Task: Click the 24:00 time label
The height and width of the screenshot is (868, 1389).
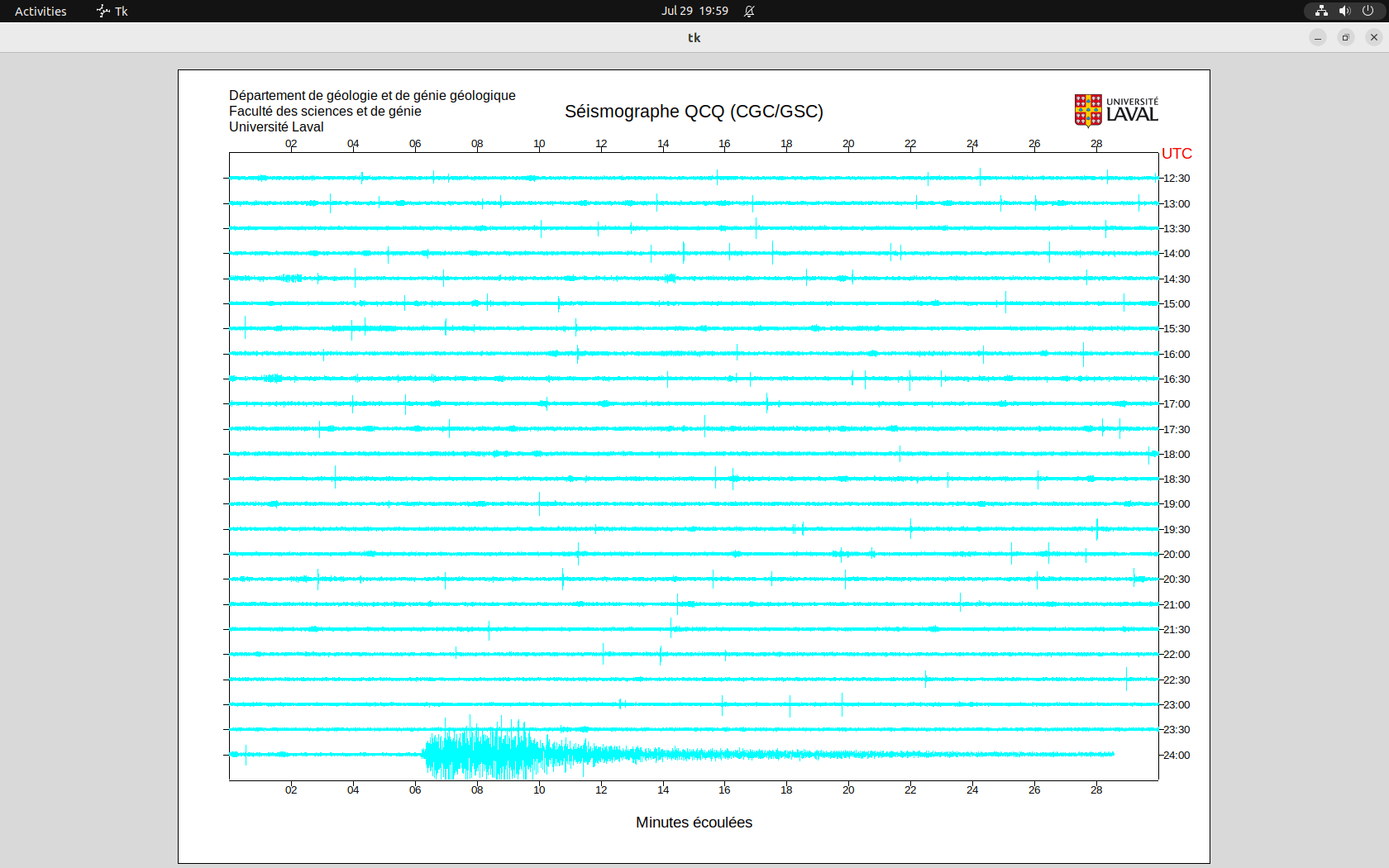Action: coord(1177,756)
